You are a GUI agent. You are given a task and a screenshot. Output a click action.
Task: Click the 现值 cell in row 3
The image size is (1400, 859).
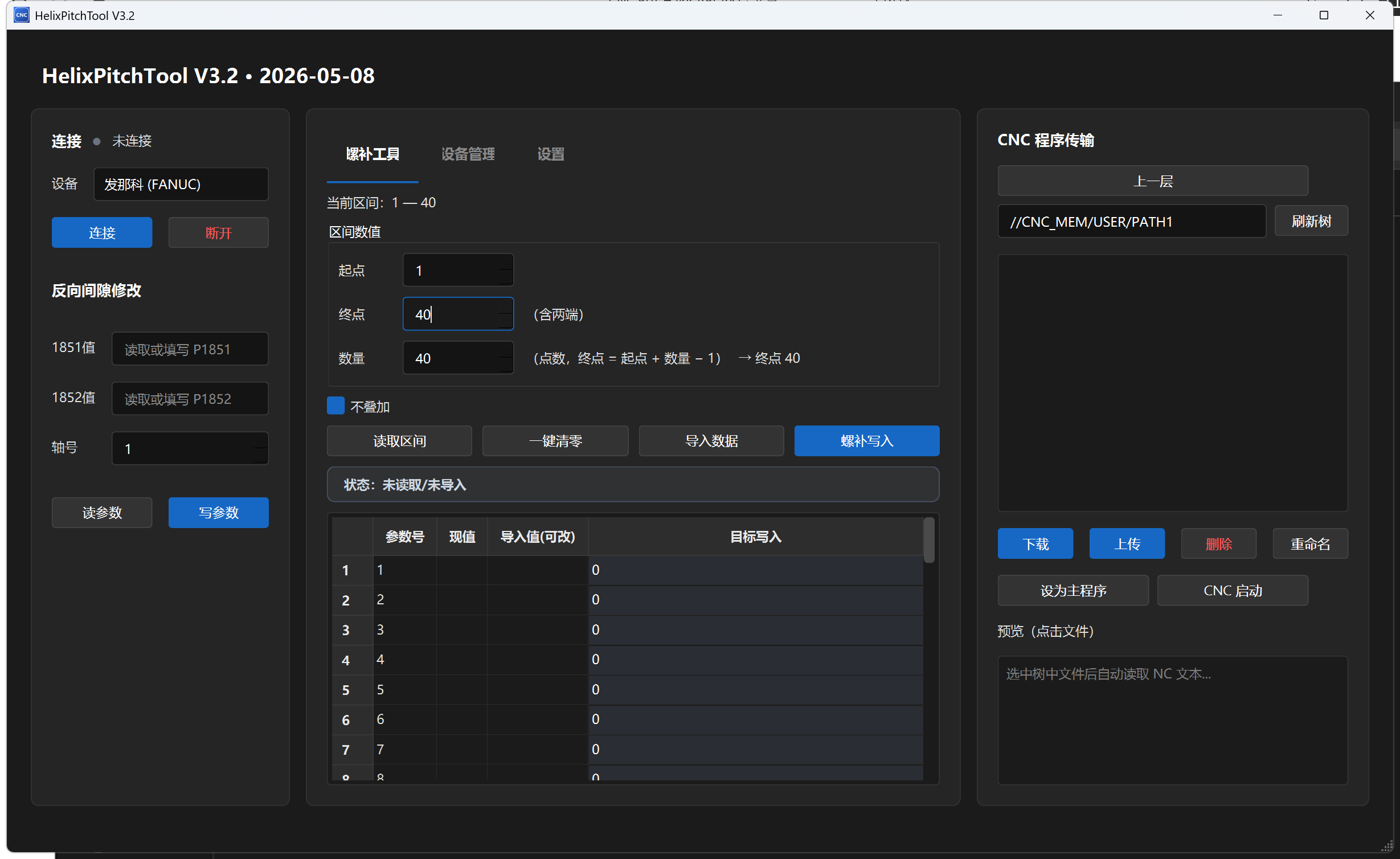coord(462,630)
